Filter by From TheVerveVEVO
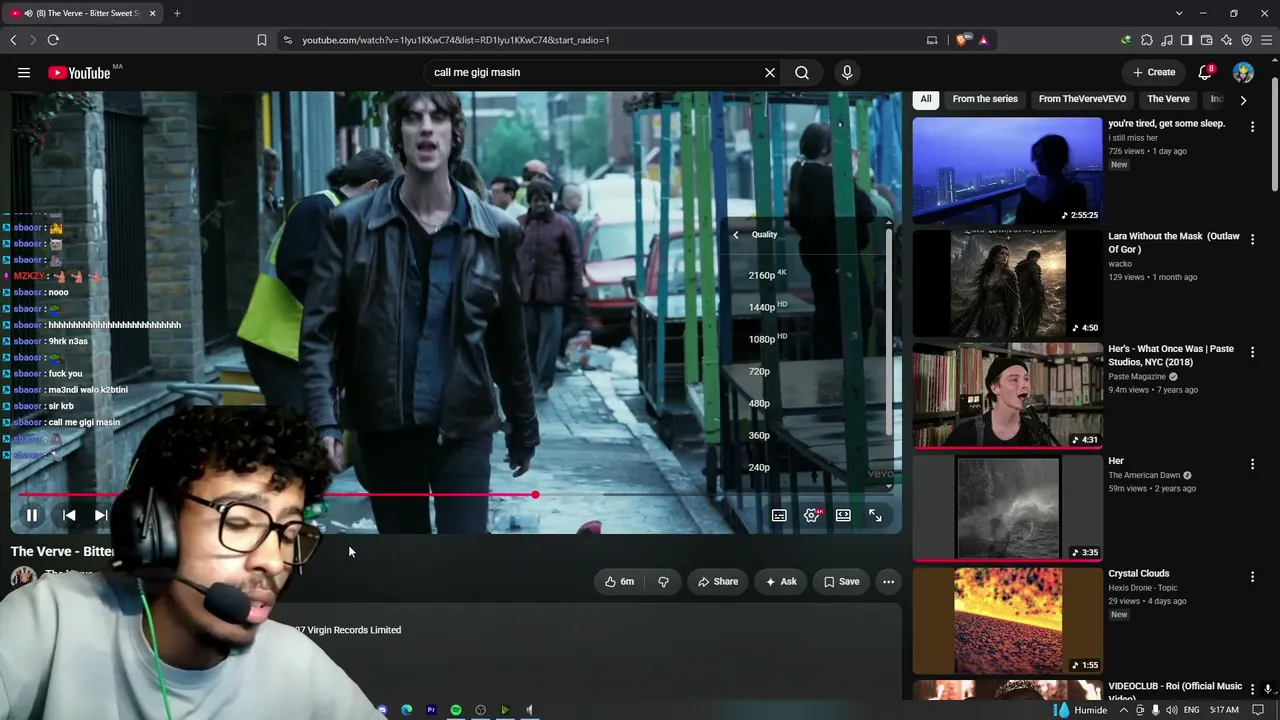 [1082, 99]
